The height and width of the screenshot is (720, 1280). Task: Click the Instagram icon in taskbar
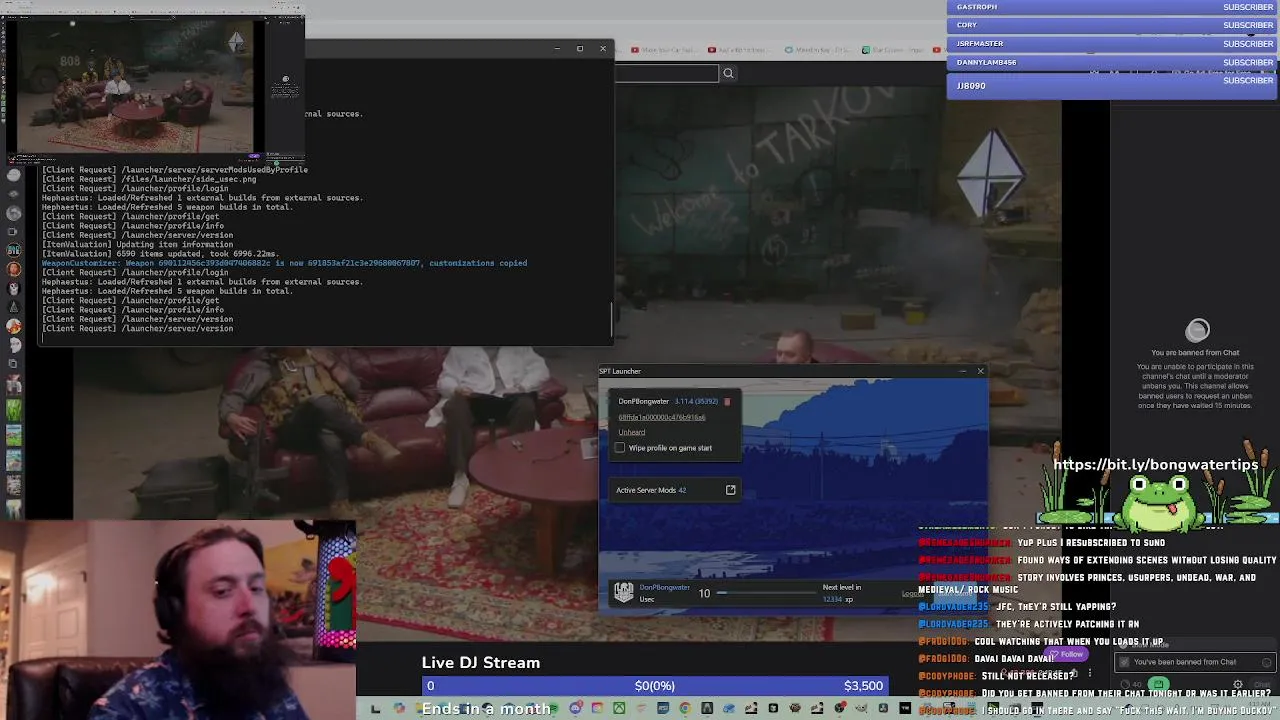click(x=597, y=709)
